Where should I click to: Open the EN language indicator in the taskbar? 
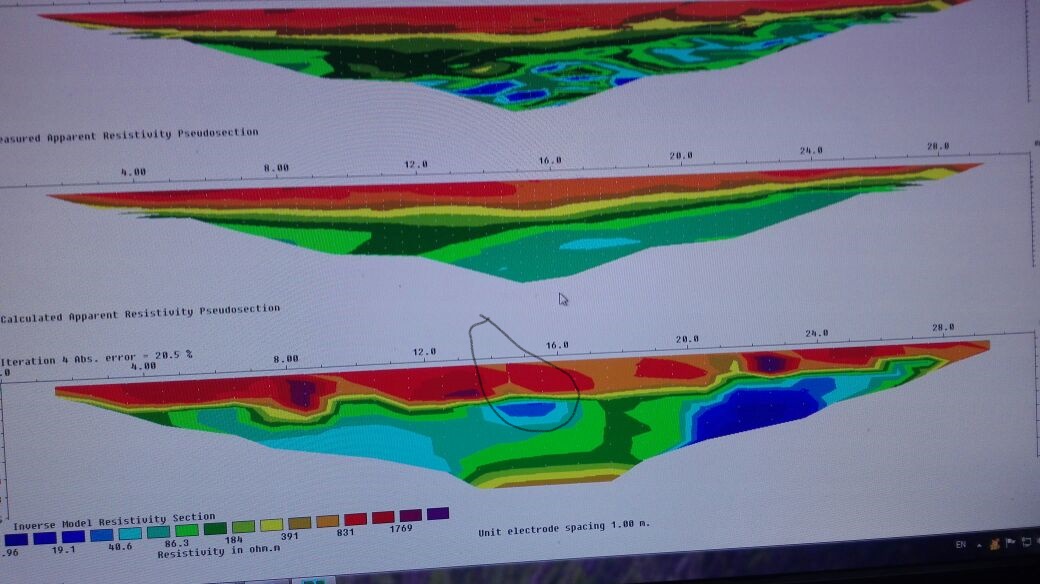point(961,545)
